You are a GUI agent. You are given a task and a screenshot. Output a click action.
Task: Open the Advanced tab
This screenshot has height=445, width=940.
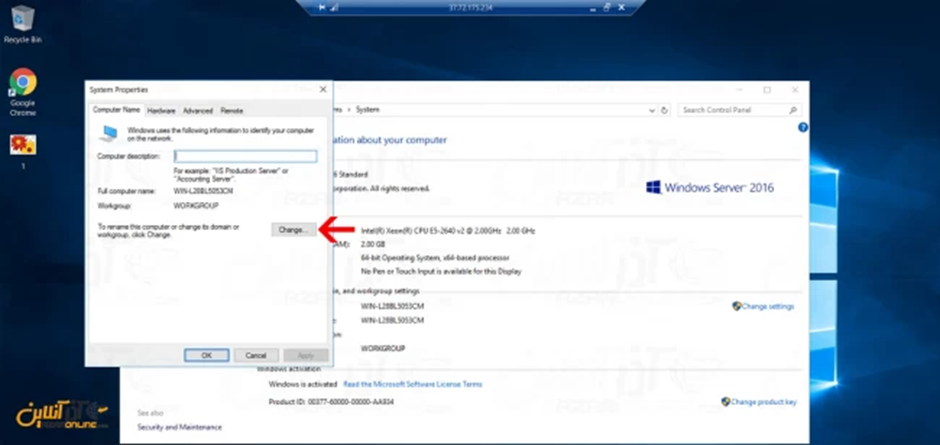[x=198, y=111]
